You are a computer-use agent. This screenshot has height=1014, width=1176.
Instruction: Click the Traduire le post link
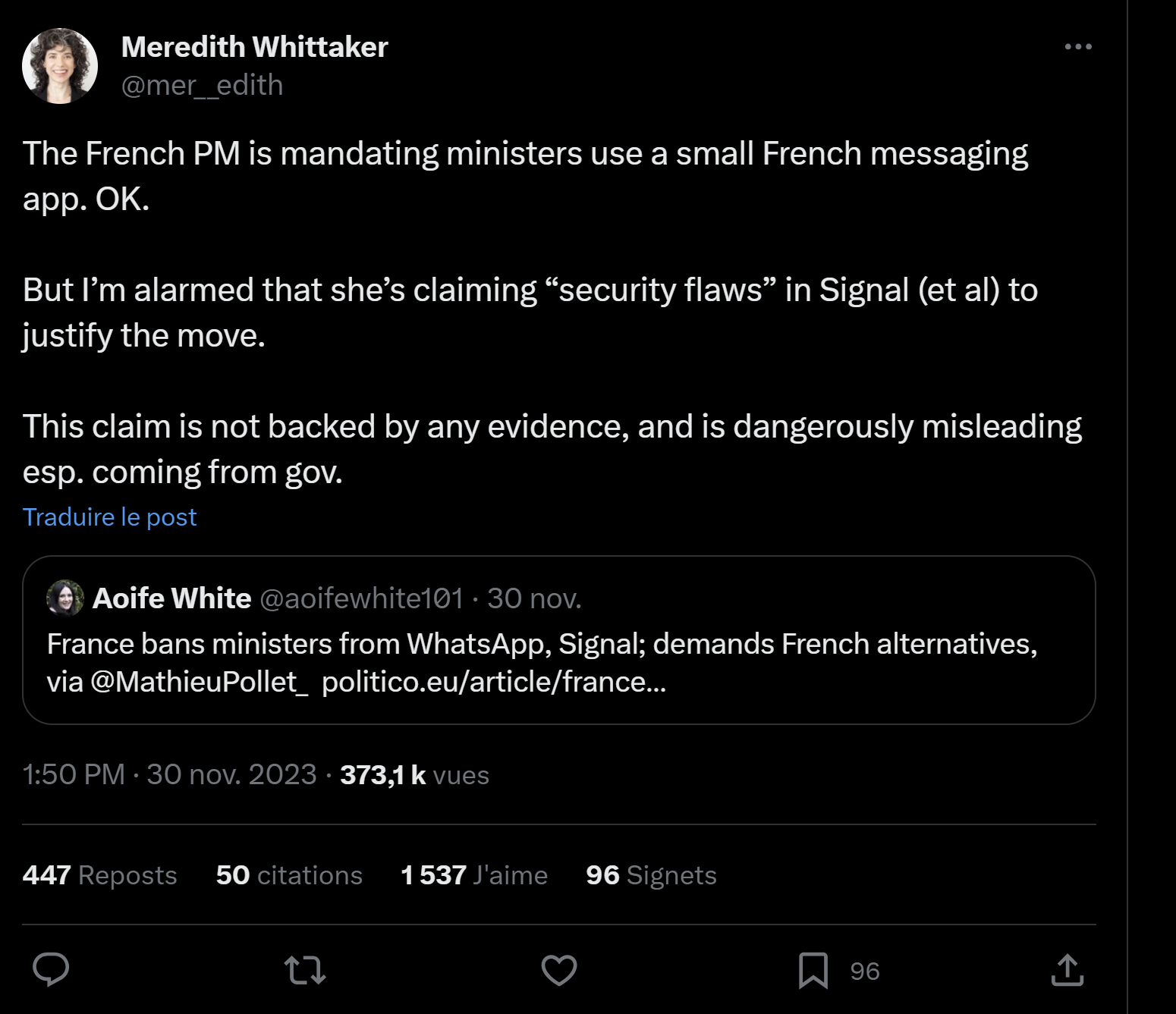pyautogui.click(x=109, y=516)
